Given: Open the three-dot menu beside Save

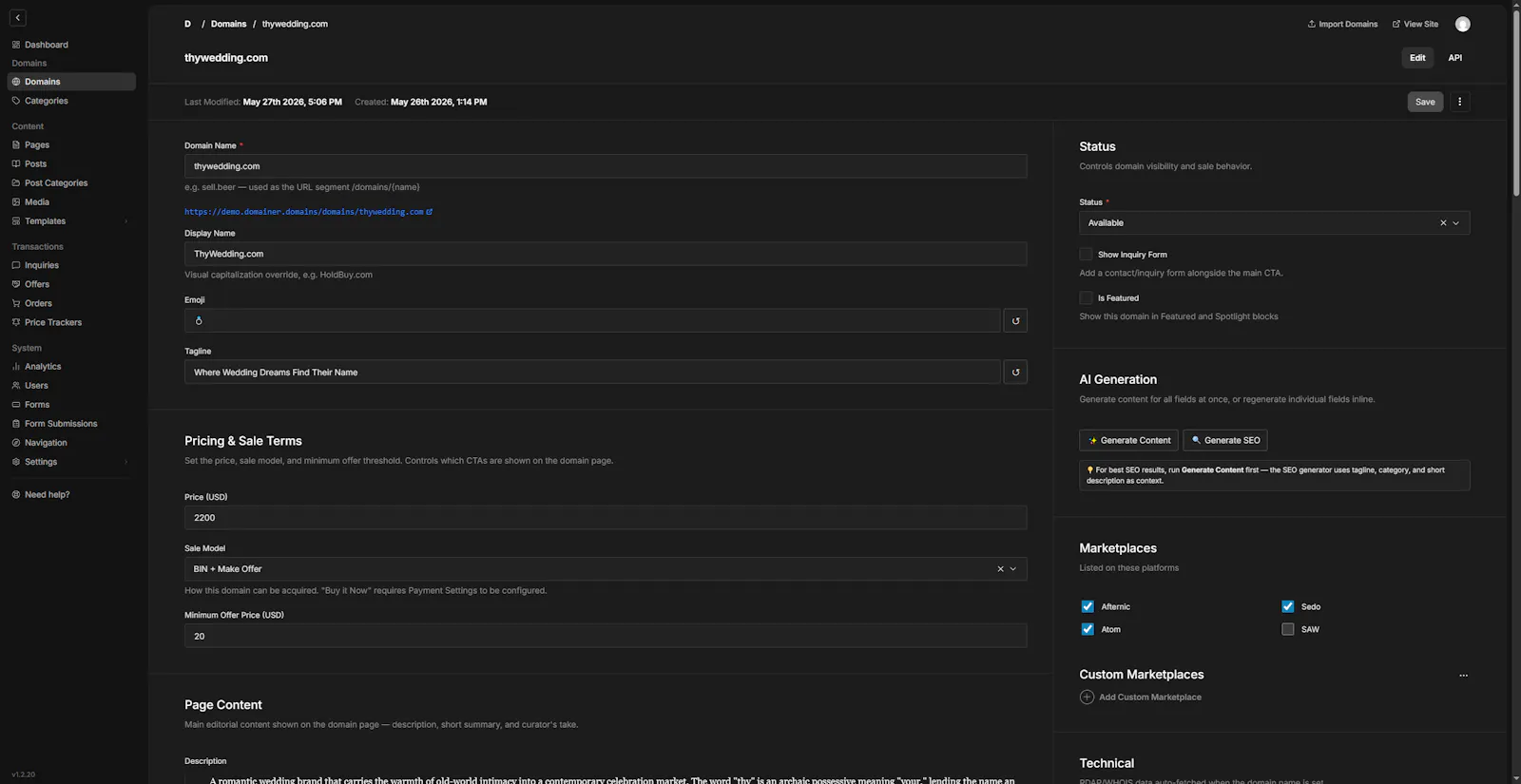Looking at the screenshot, I should click(1460, 102).
